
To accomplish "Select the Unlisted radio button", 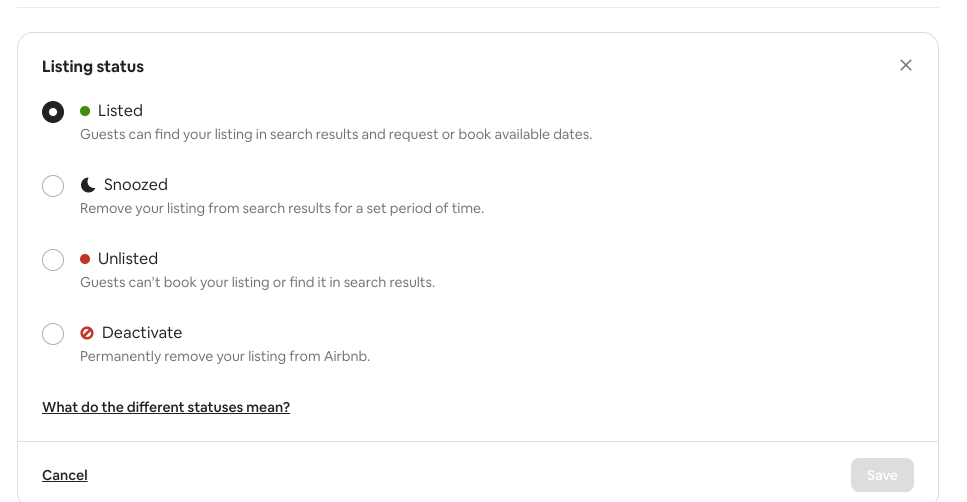I will 53,260.
